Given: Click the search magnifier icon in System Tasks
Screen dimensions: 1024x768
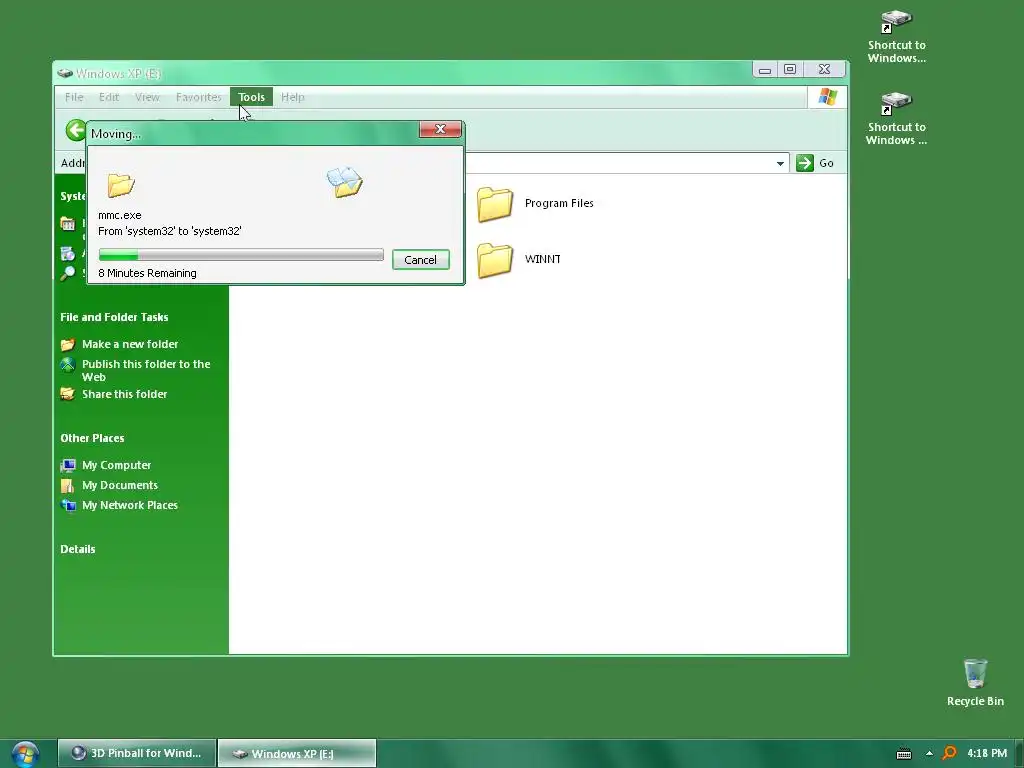Looking at the screenshot, I should (x=68, y=273).
